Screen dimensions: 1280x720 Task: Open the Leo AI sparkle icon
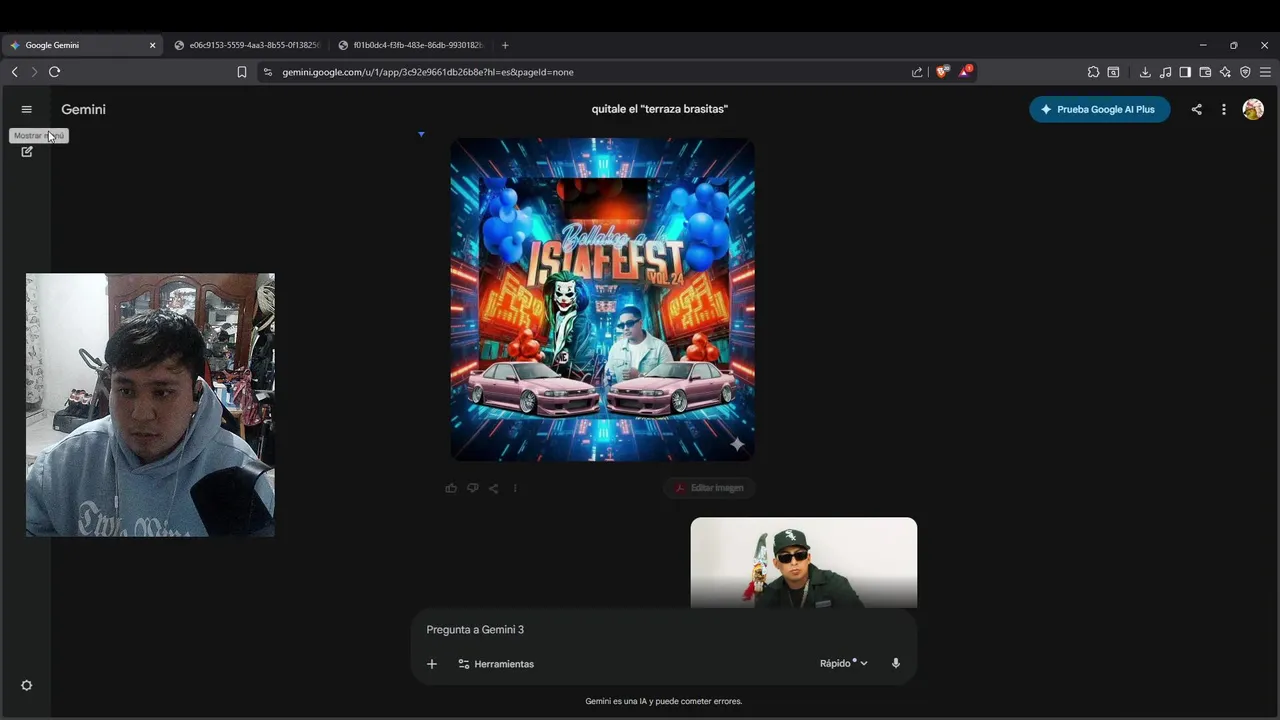tap(1225, 72)
